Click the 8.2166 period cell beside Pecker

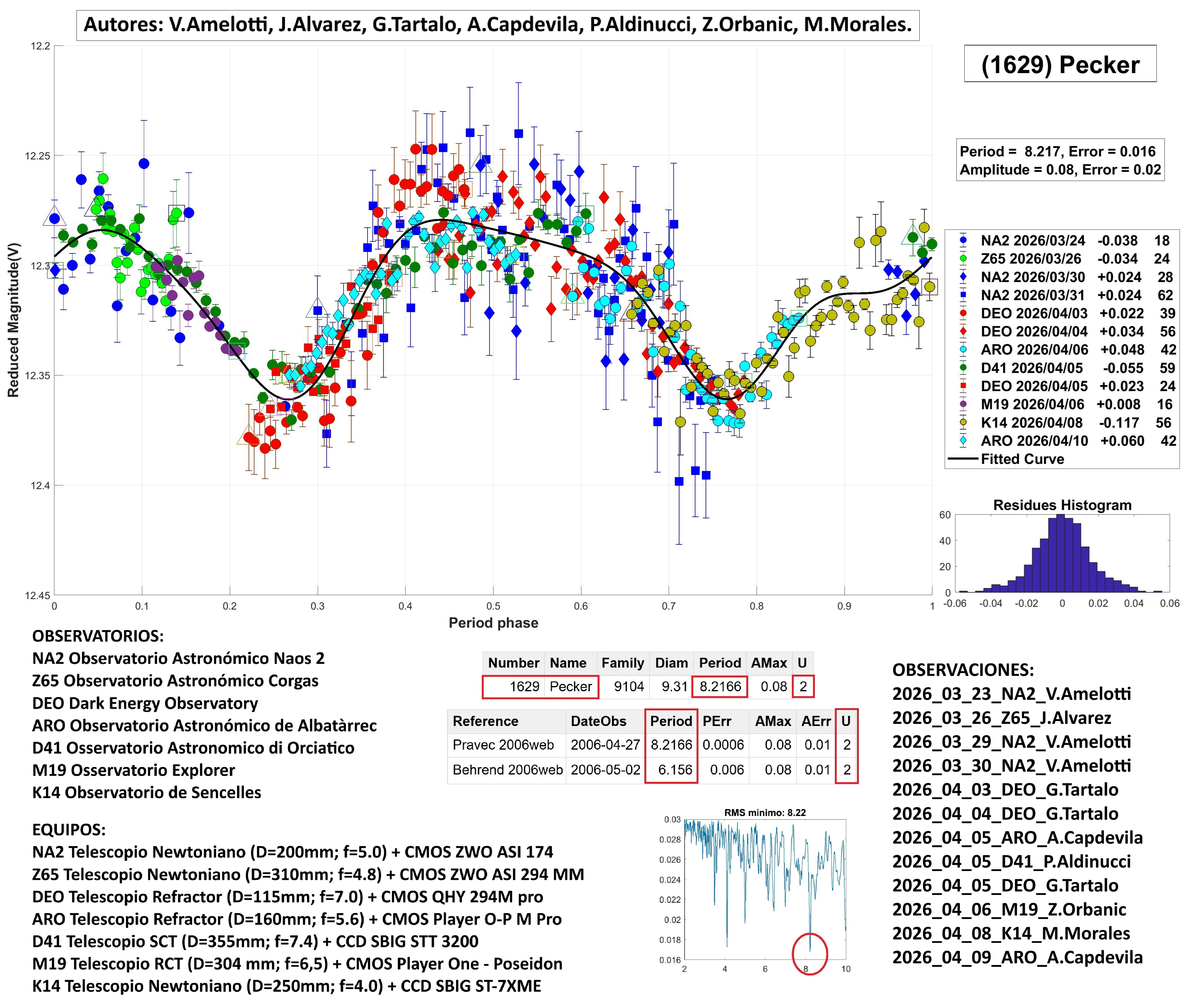click(x=720, y=686)
